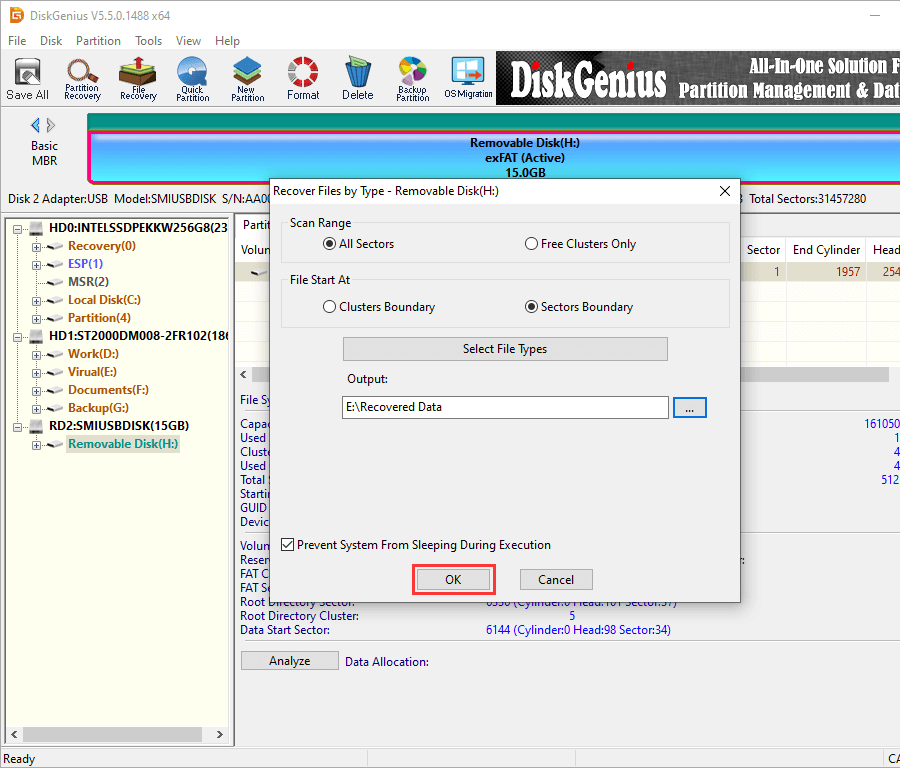This screenshot has width=900, height=768.
Task: Click the Delete partition icon
Action: pyautogui.click(x=357, y=79)
